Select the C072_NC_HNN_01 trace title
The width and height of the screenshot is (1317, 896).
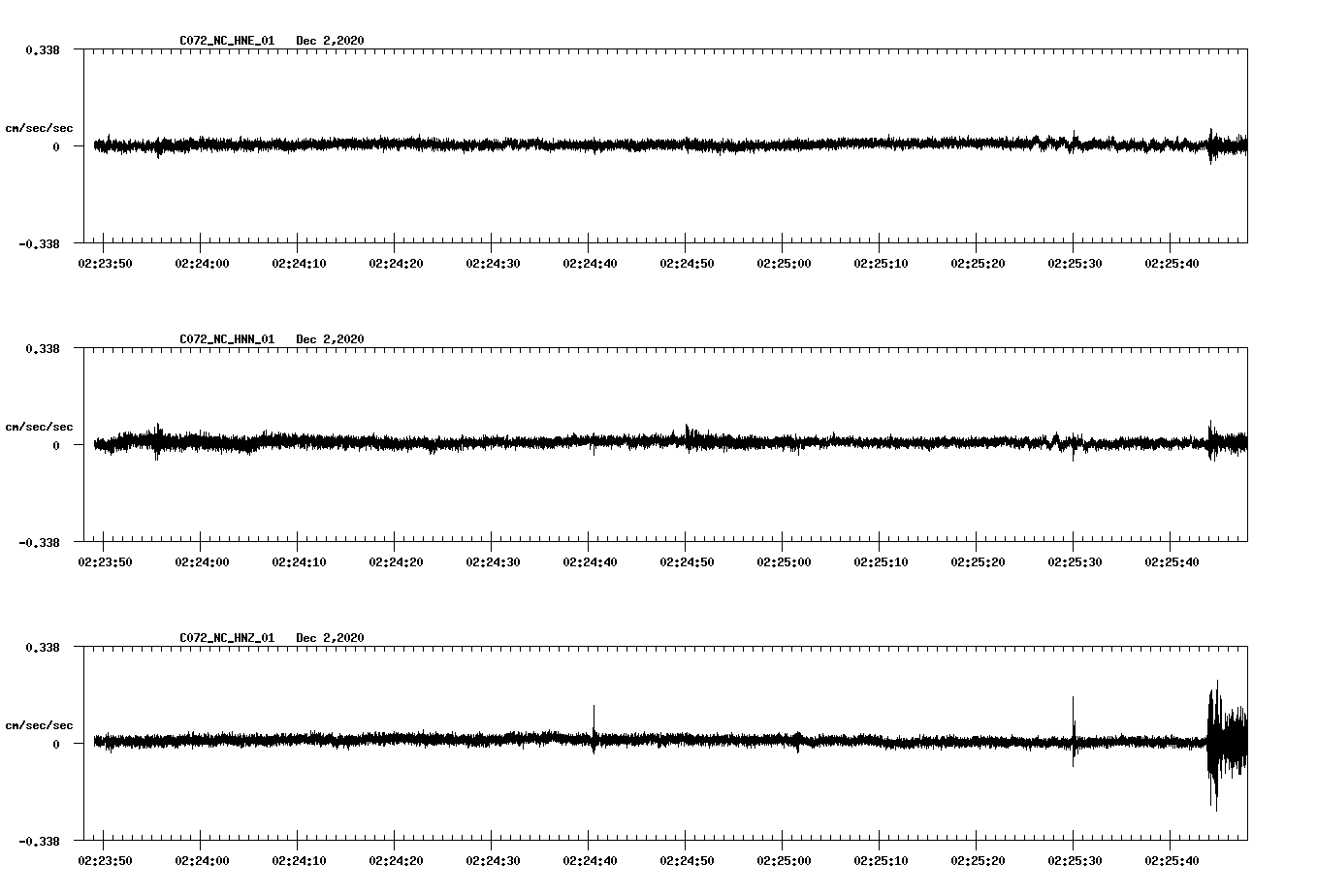click(225, 338)
